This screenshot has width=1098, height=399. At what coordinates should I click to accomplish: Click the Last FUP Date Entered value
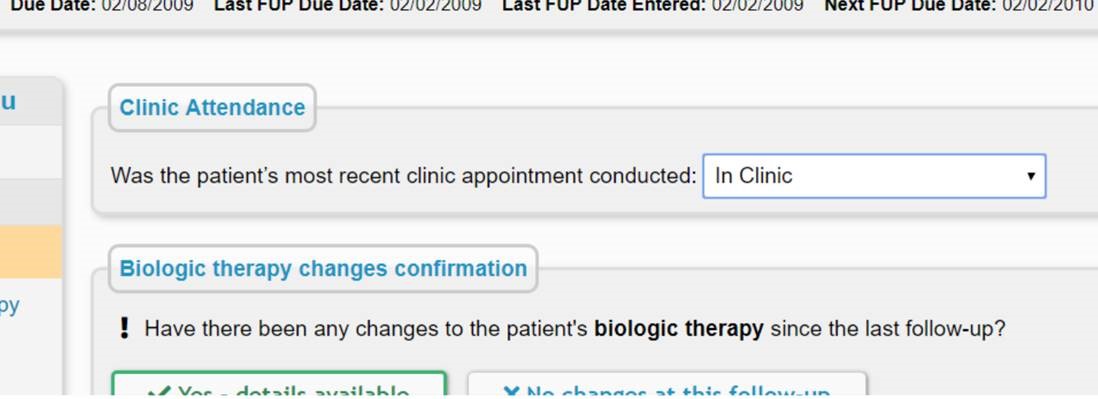point(757,6)
